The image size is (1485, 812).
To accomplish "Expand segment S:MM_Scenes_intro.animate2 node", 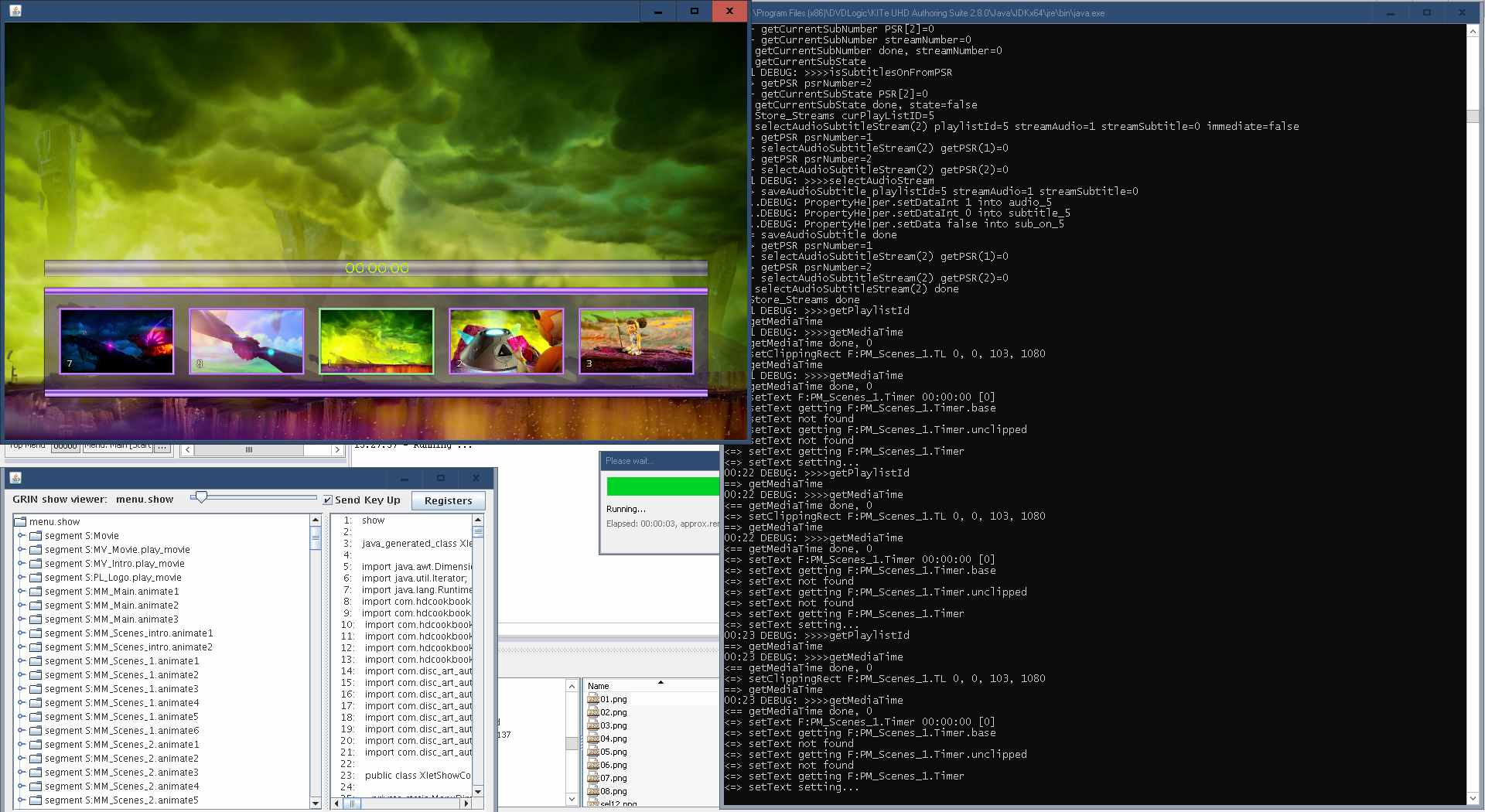I will [22, 647].
